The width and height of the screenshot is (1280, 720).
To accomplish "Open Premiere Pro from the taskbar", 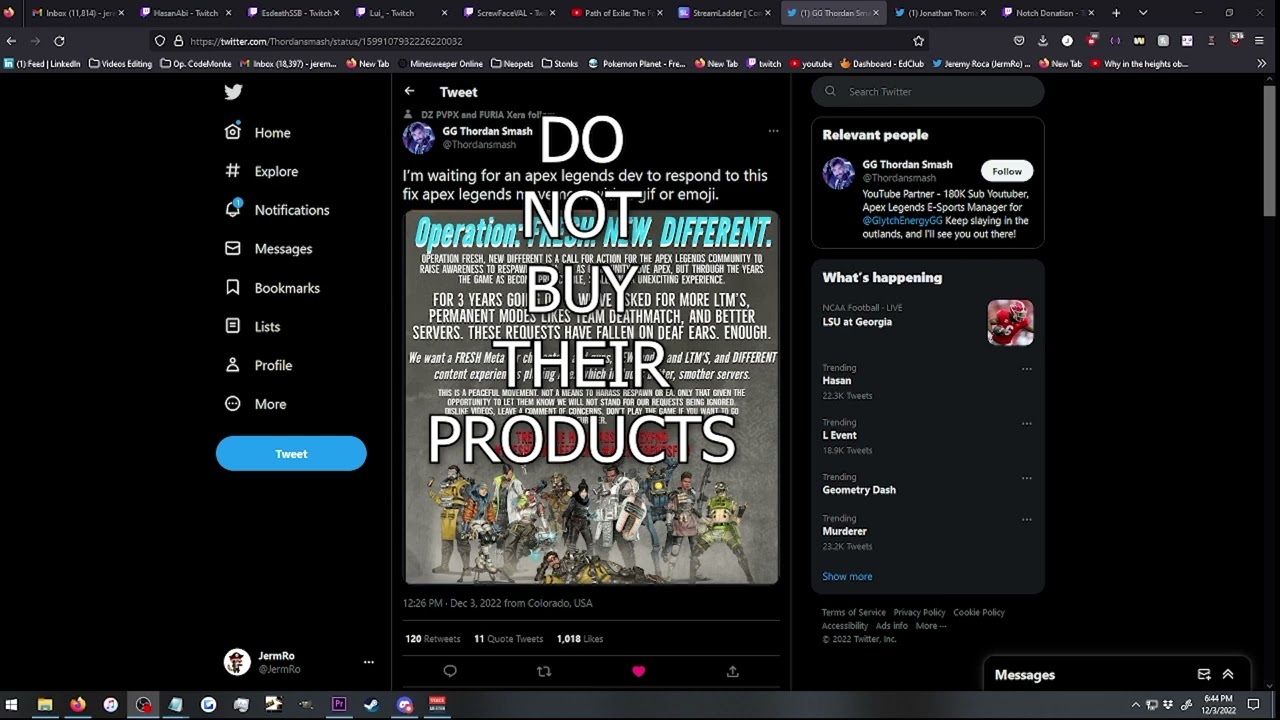I will pyautogui.click(x=338, y=704).
